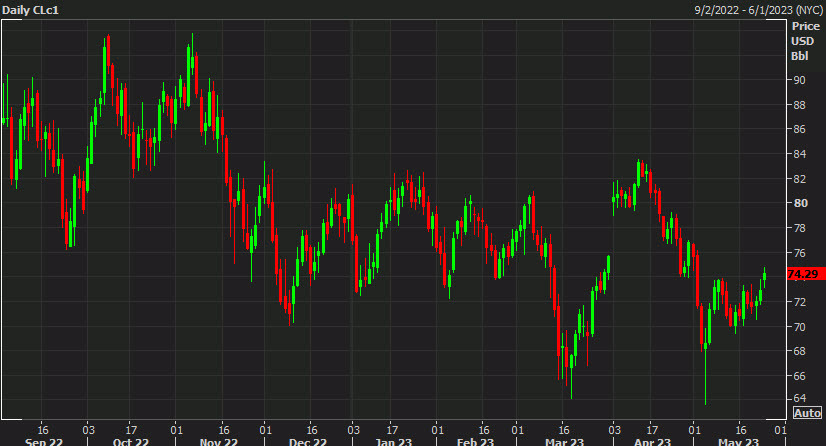826x446 pixels.
Task: Click the Apr 23 month label
Action: (652, 441)
